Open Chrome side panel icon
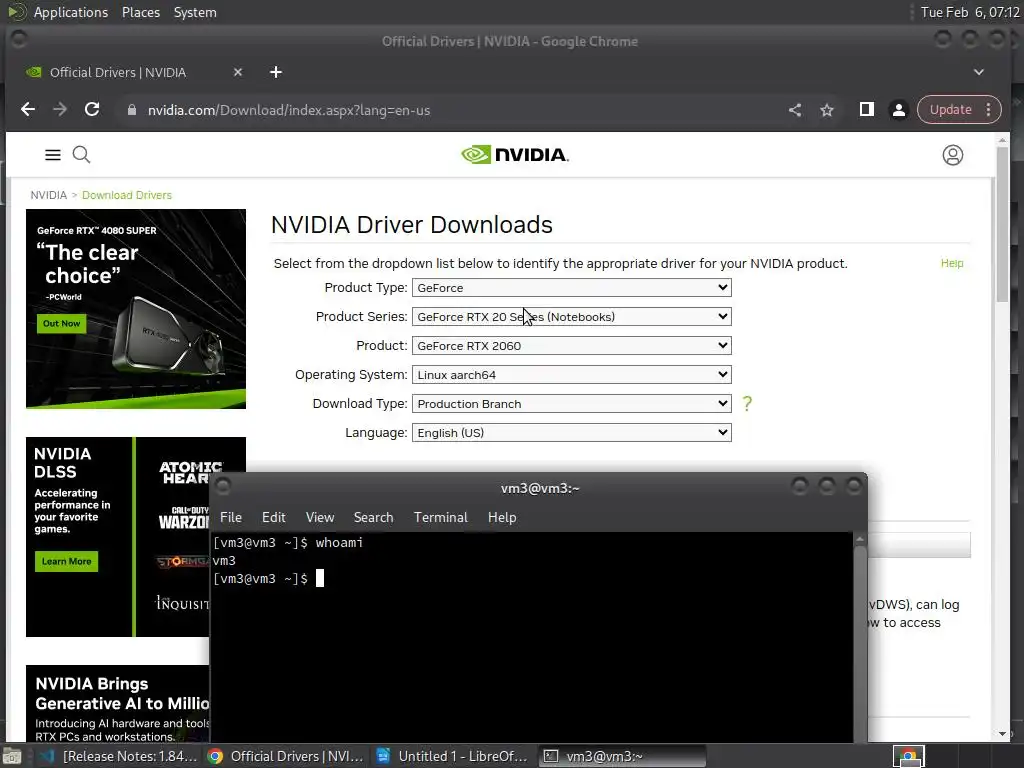Viewport: 1024px width, 768px height. [x=867, y=110]
